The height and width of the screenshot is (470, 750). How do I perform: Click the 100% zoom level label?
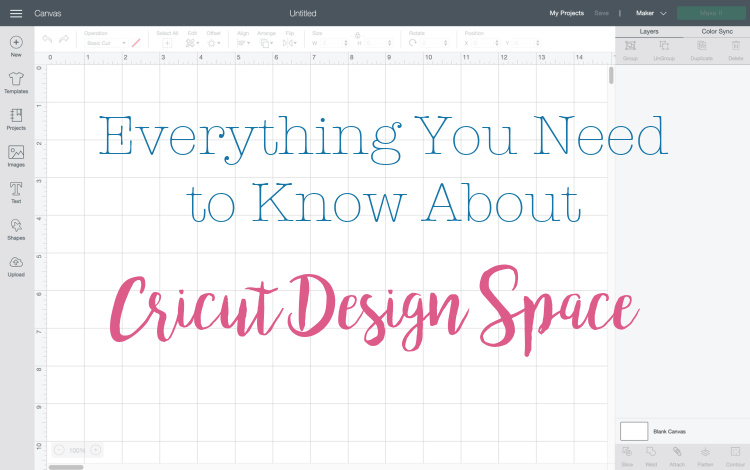point(77,450)
